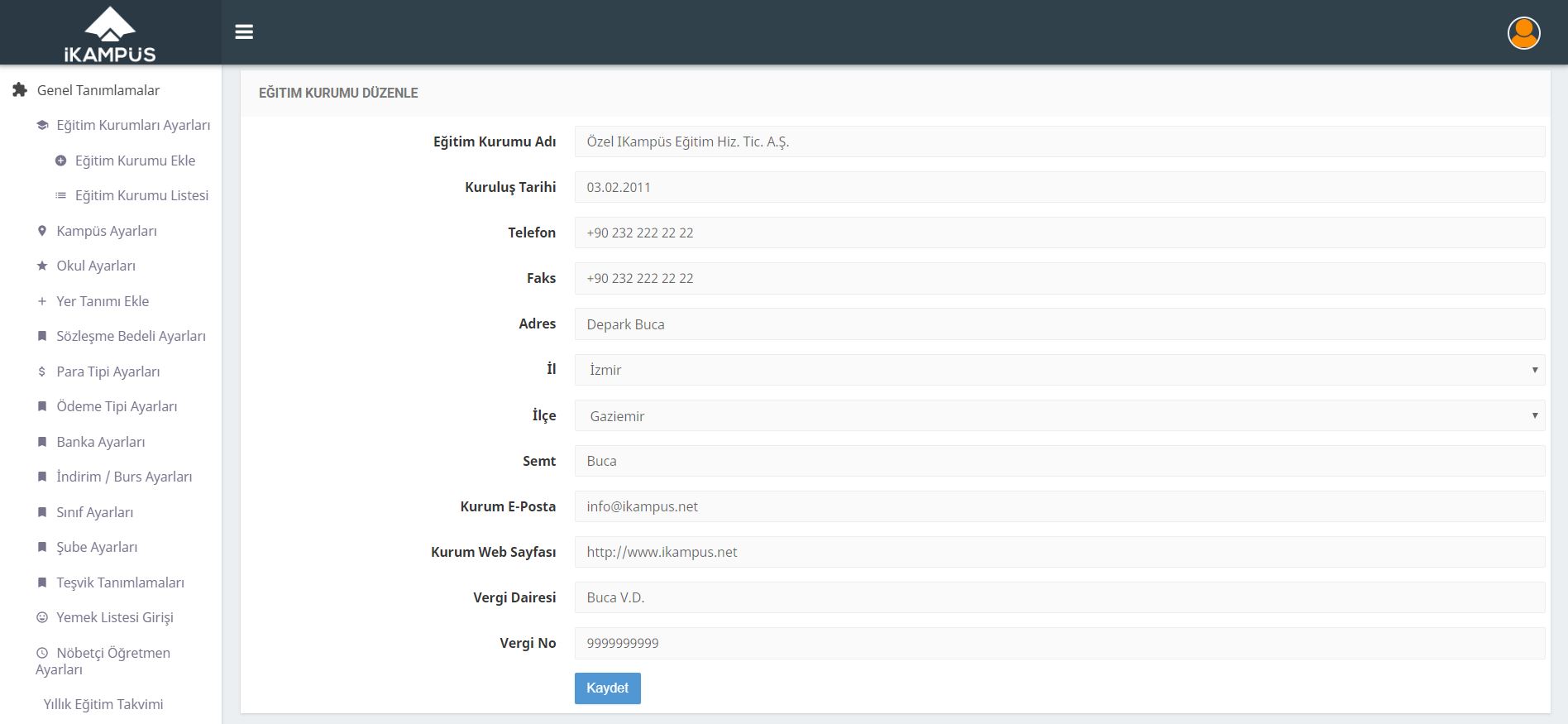Open Nöbetçi Öğretmen Ayarları
Image resolution: width=1568 pixels, height=724 pixels.
click(x=103, y=661)
